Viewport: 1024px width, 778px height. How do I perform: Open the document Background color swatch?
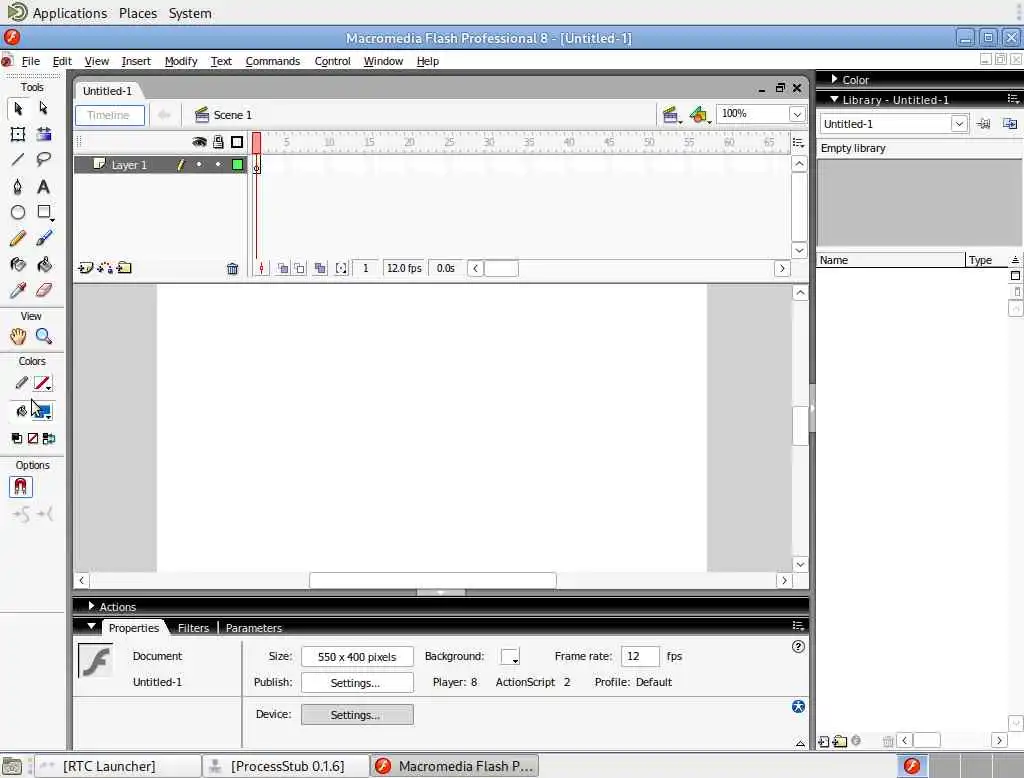point(510,656)
